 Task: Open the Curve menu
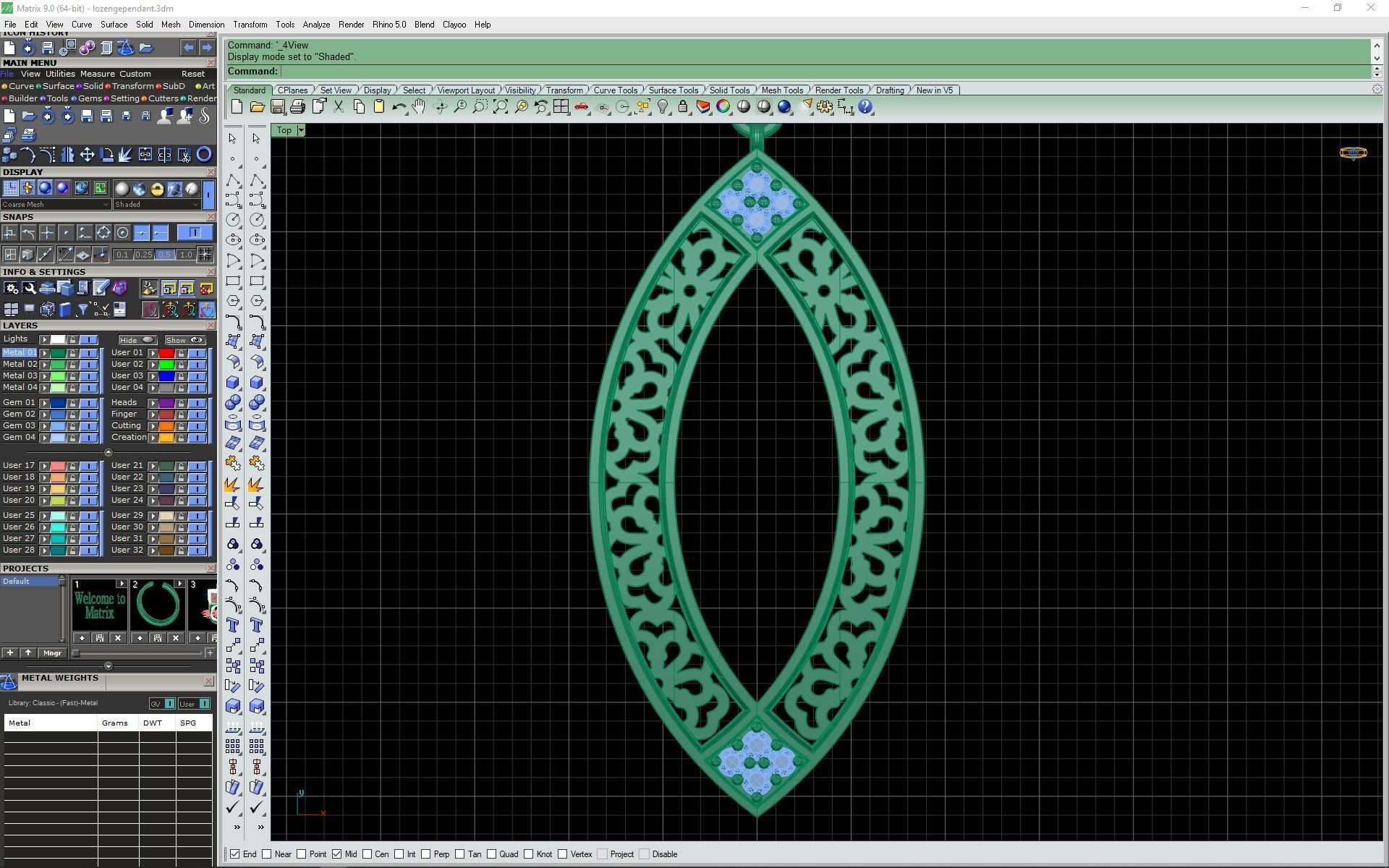(82, 25)
